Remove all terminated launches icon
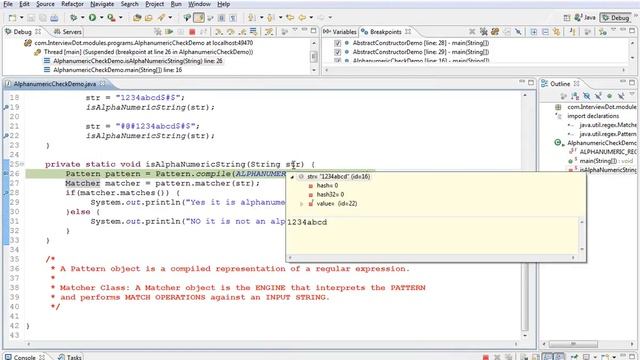The image size is (640, 360). [158, 31]
